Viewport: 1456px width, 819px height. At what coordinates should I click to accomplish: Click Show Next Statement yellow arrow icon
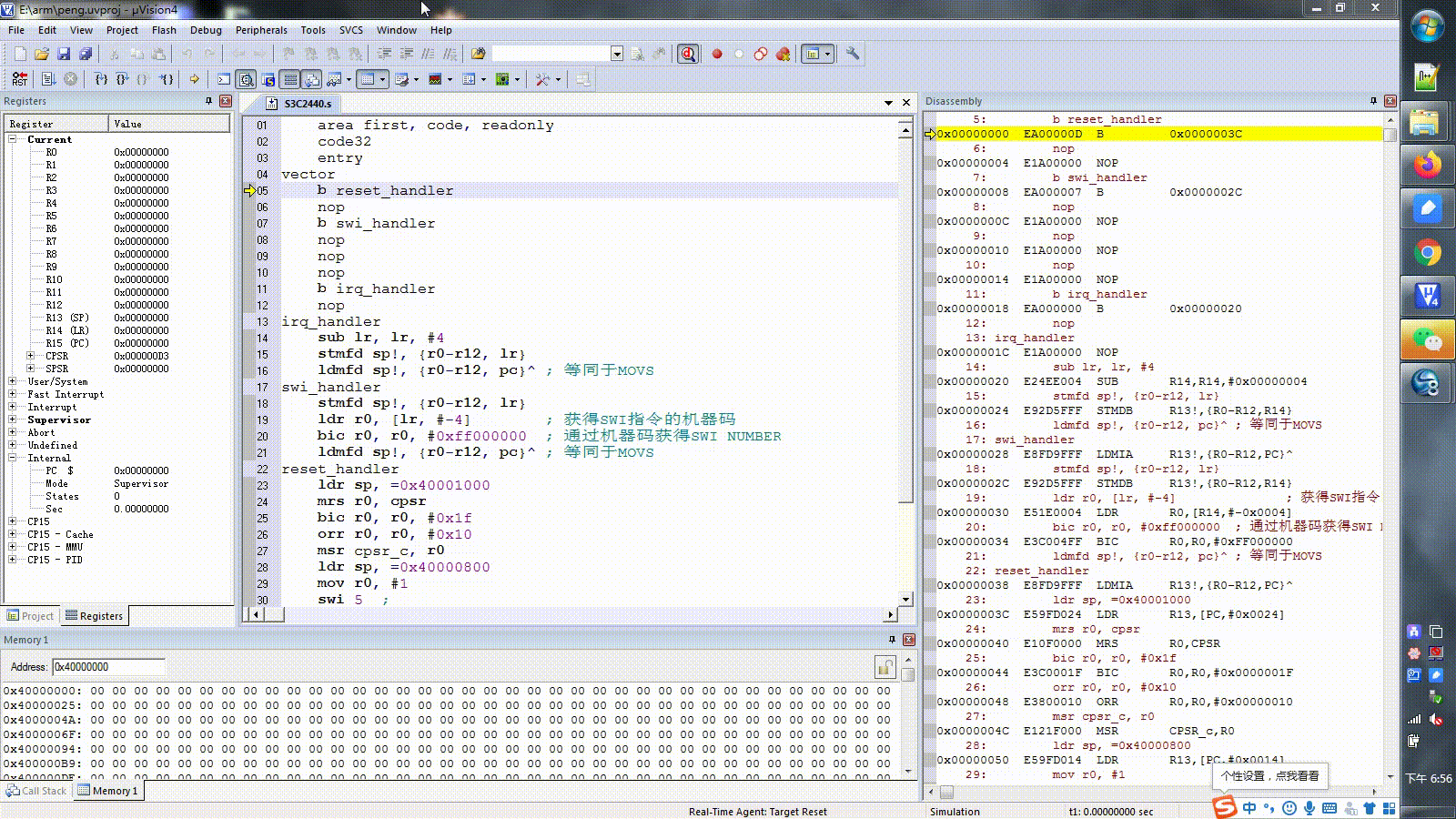(194, 79)
